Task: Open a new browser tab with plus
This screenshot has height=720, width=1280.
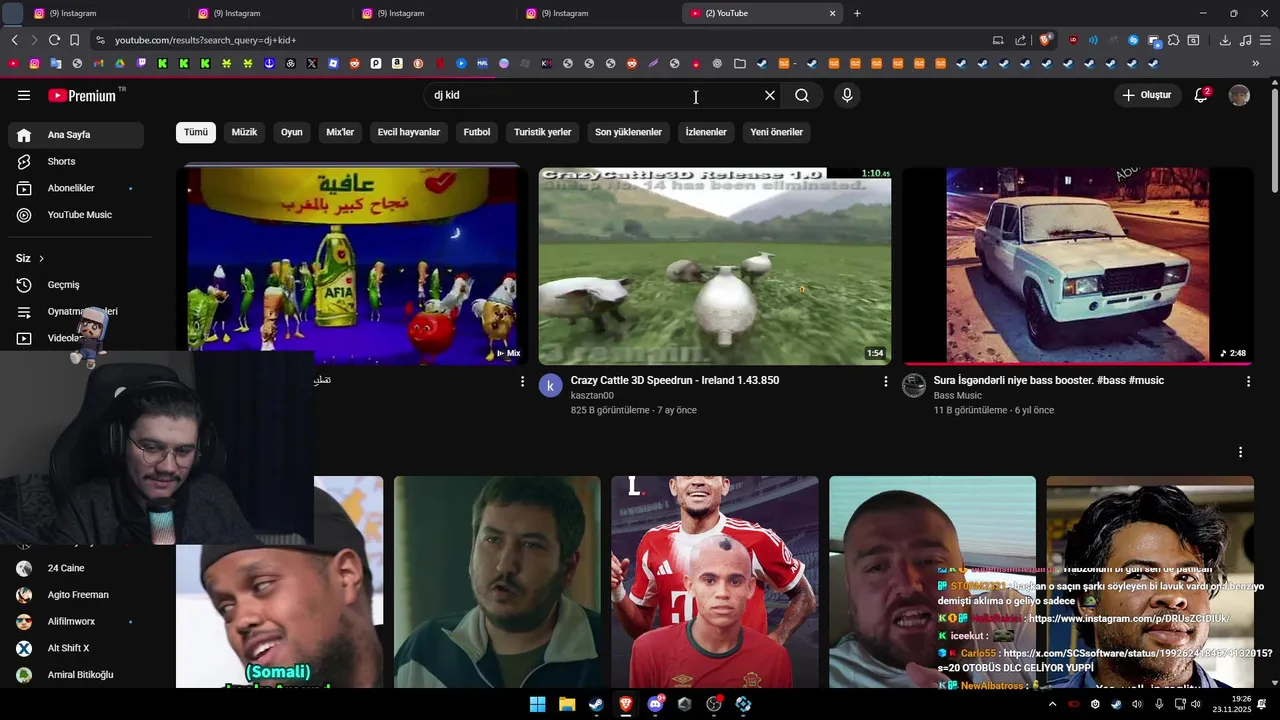Action: coord(857,13)
